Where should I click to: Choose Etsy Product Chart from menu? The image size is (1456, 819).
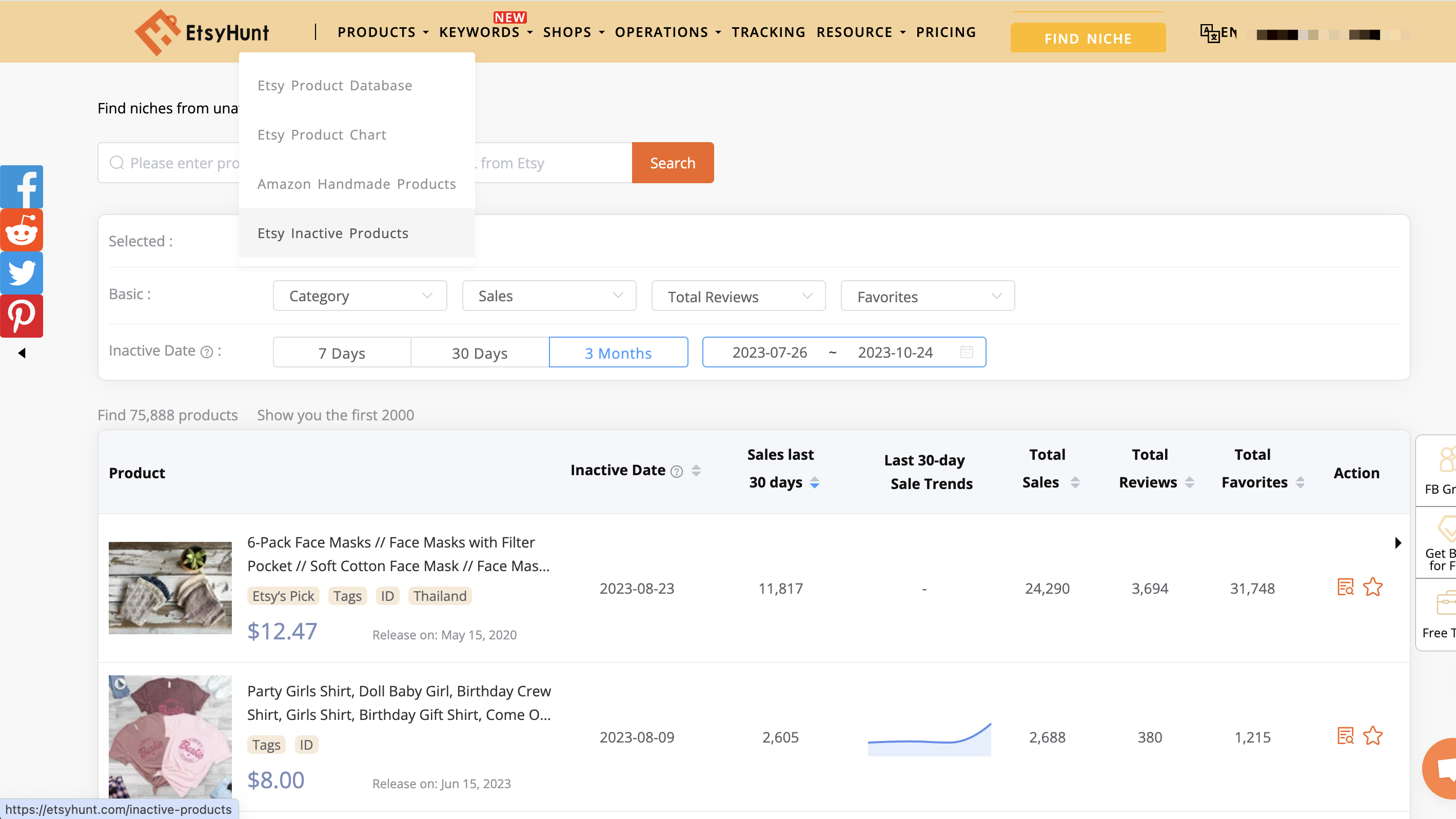tap(322, 134)
